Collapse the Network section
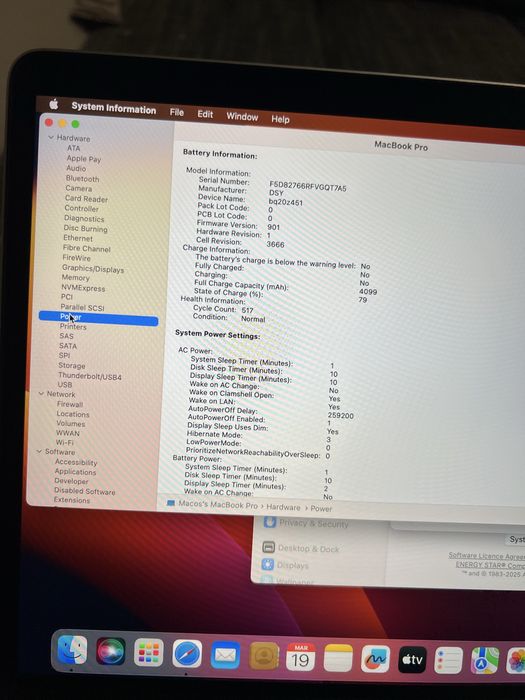The width and height of the screenshot is (525, 700). pos(41,394)
